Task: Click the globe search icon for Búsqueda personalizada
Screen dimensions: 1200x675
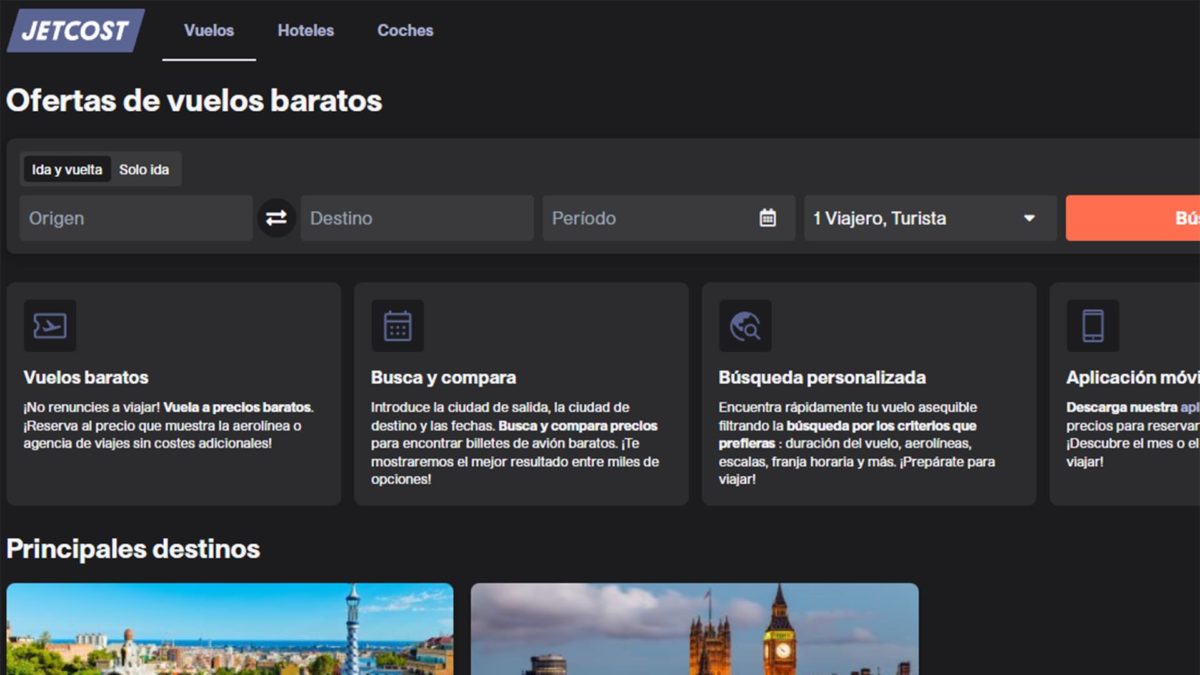Action: pyautogui.click(x=745, y=326)
